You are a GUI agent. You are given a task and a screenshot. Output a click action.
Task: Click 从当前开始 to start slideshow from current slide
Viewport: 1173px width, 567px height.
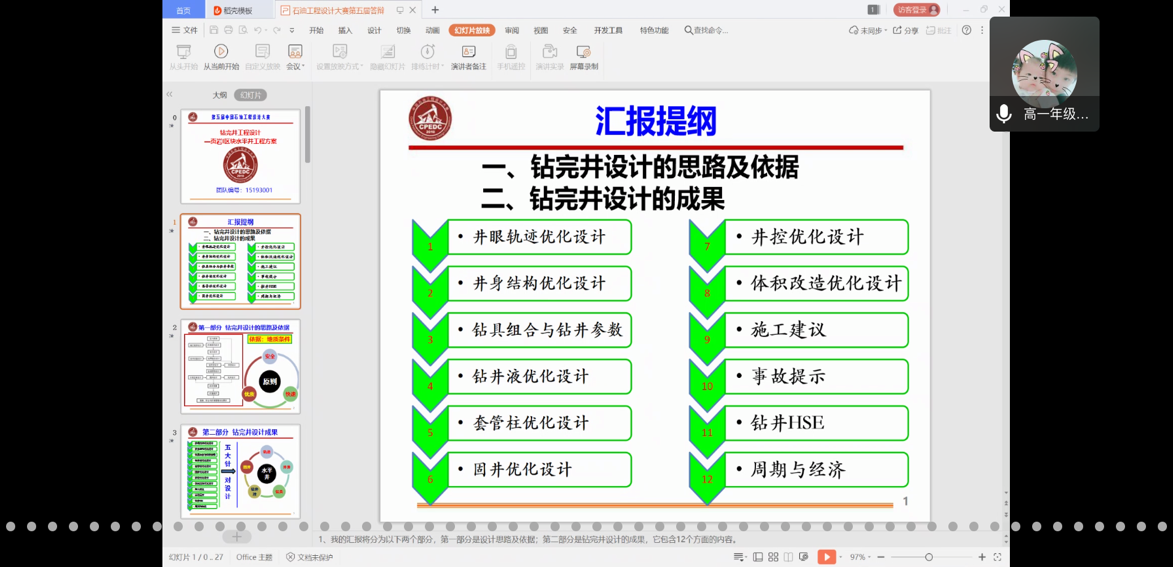(x=221, y=56)
